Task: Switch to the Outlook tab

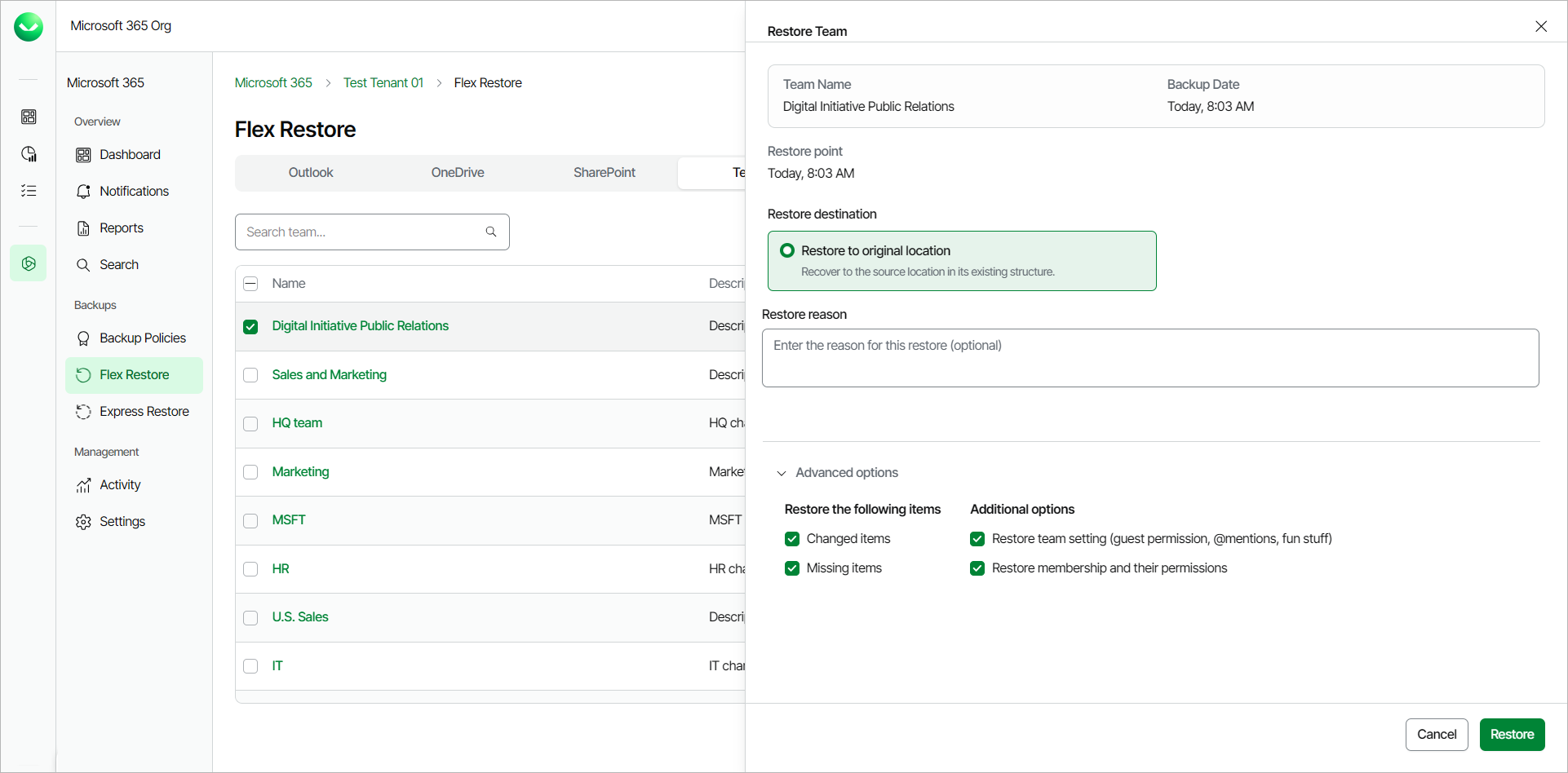Action: (x=311, y=173)
